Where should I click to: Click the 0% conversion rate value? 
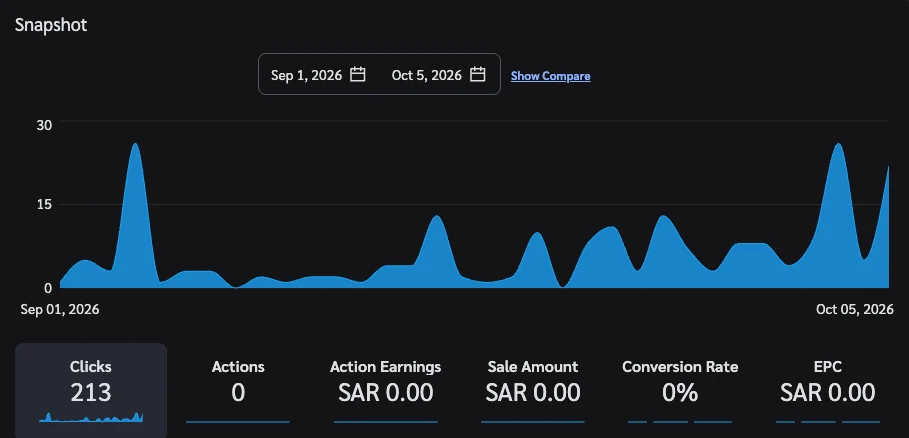(x=680, y=393)
